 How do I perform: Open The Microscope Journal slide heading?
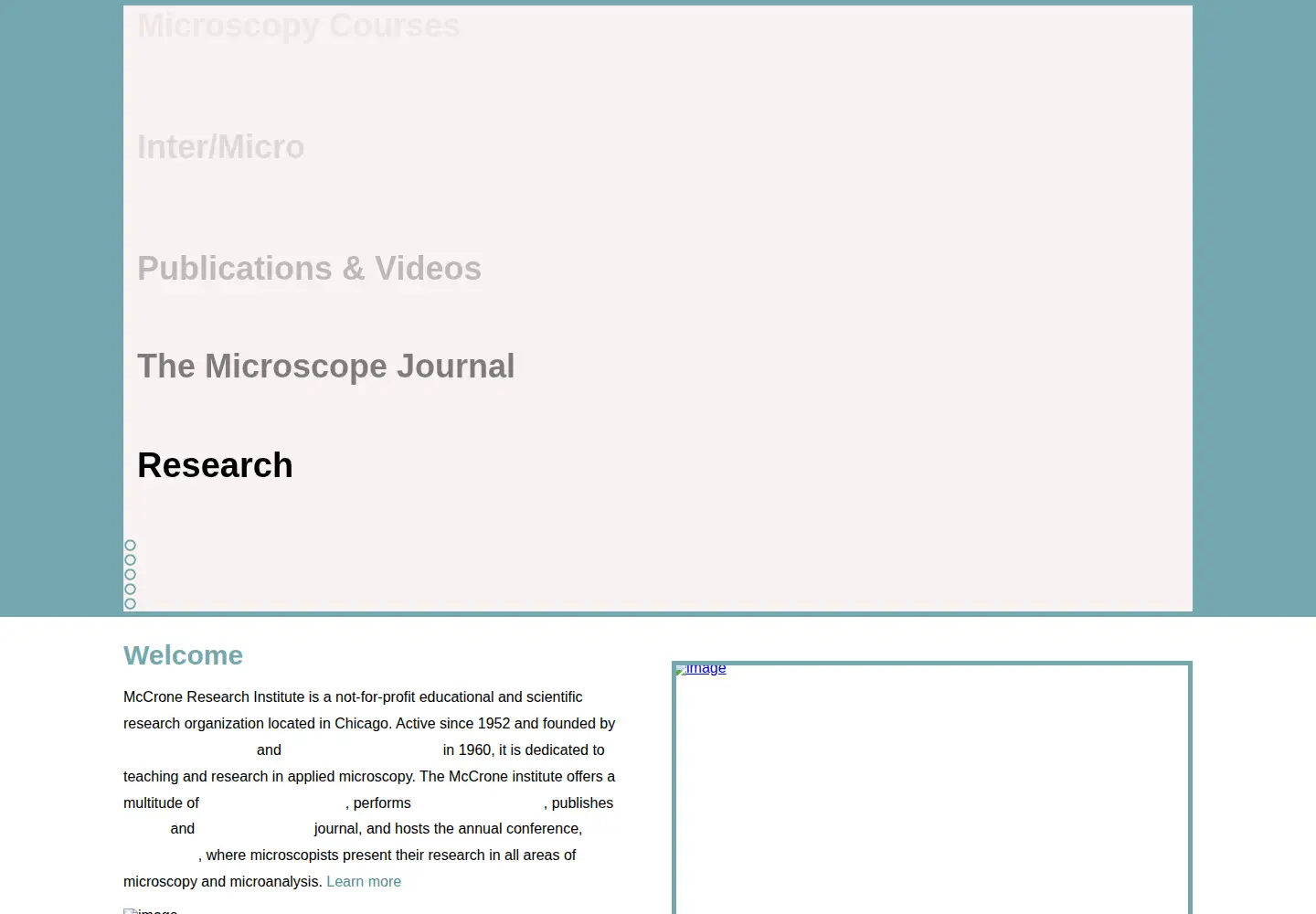pos(325,367)
